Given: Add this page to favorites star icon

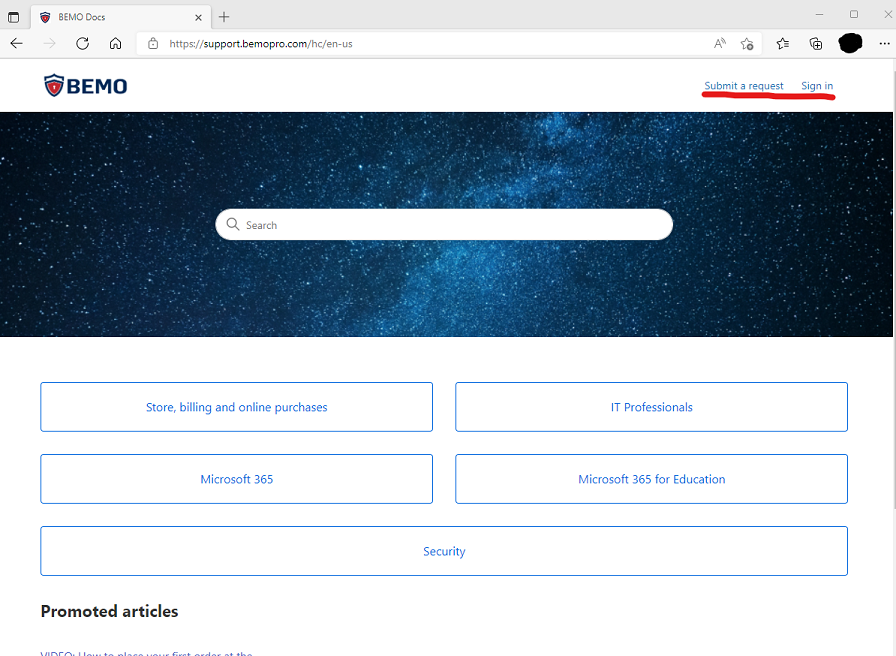Looking at the screenshot, I should pos(747,43).
